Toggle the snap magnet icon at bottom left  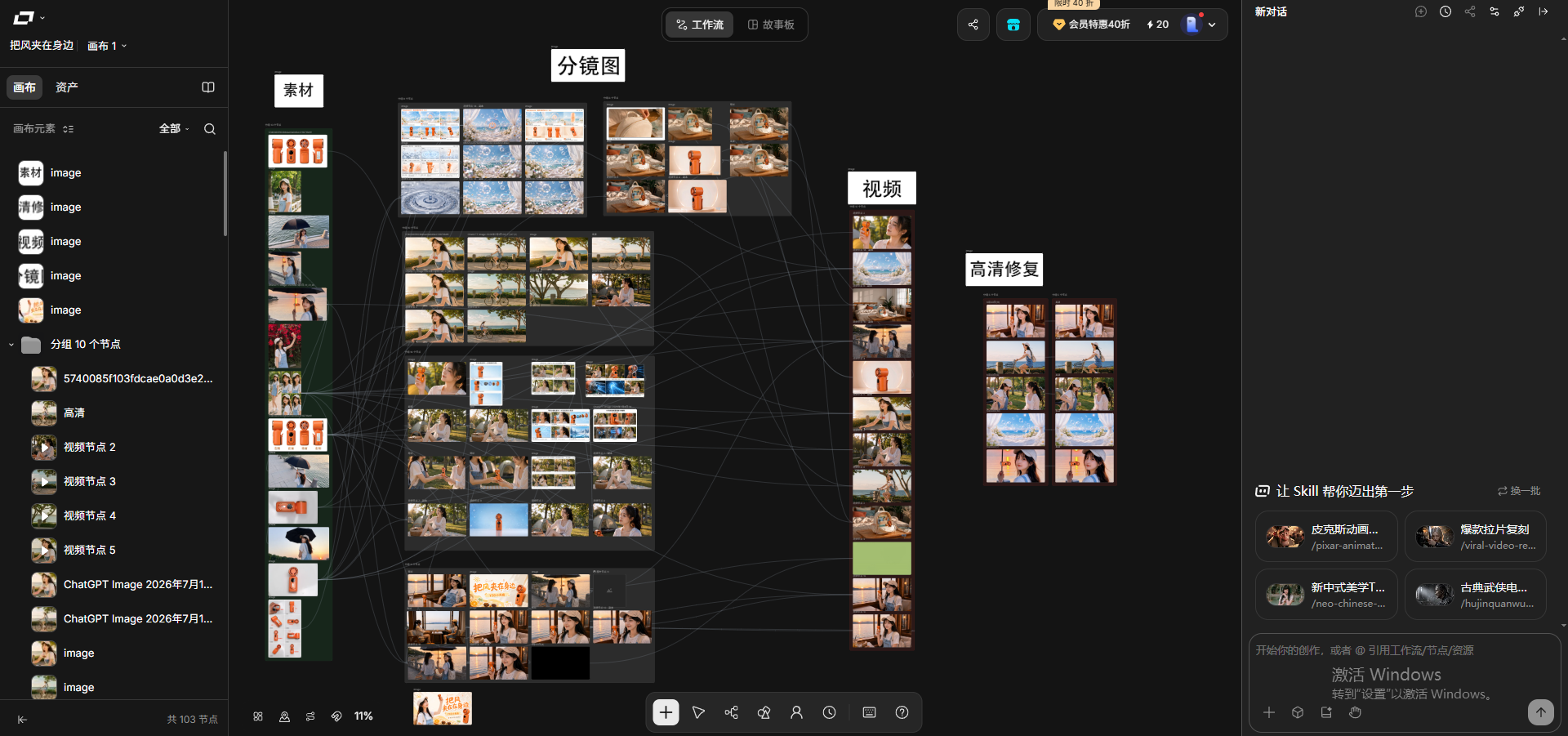(336, 716)
